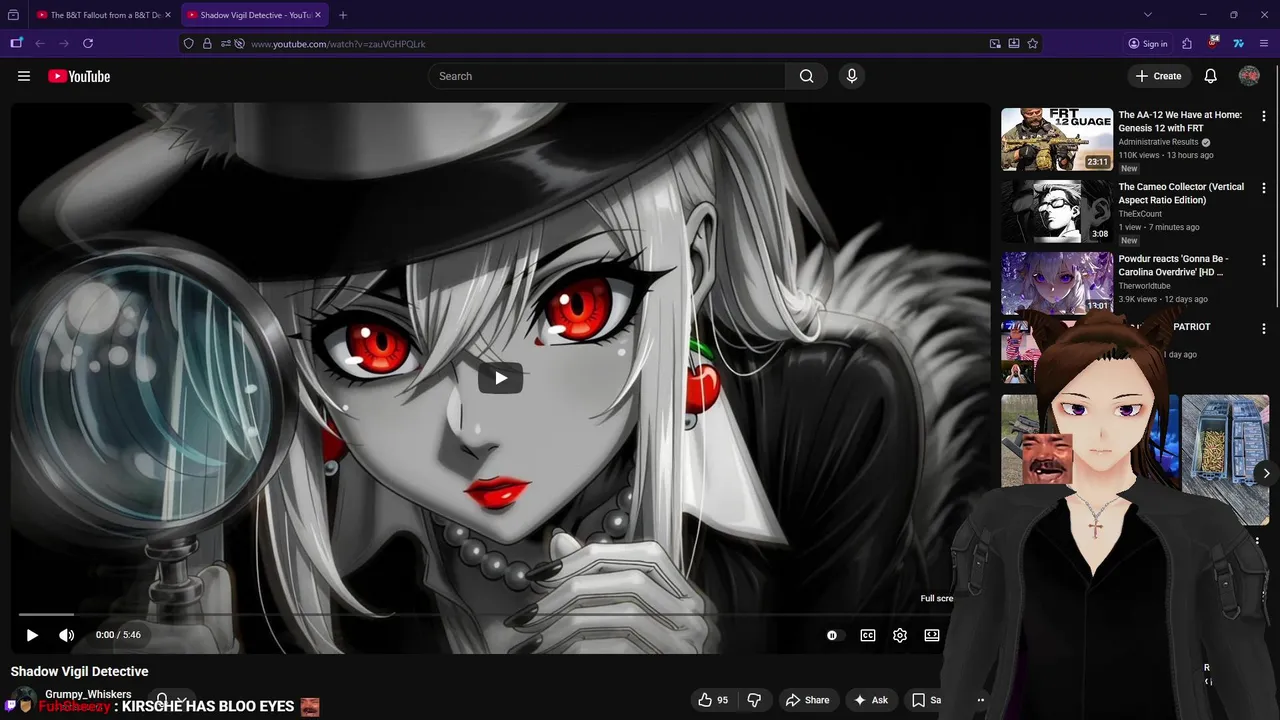Open 'The Cameo Collector' video title
This screenshot has height=720, width=1280.
(x=1181, y=193)
